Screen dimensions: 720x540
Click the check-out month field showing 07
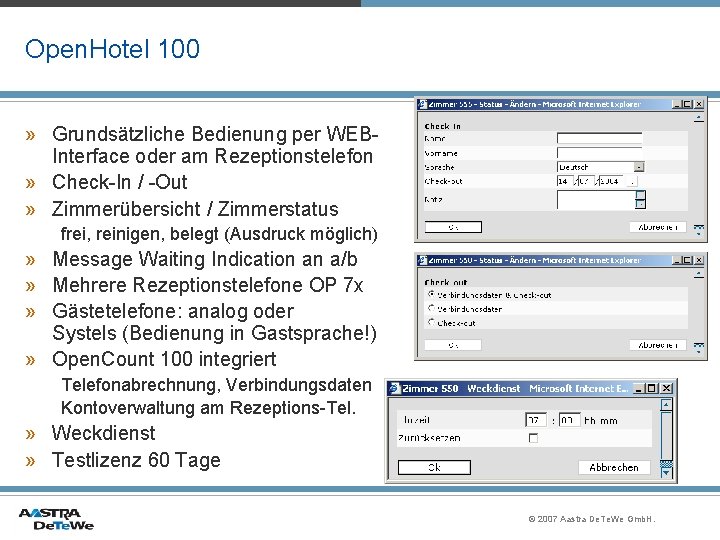(586, 181)
